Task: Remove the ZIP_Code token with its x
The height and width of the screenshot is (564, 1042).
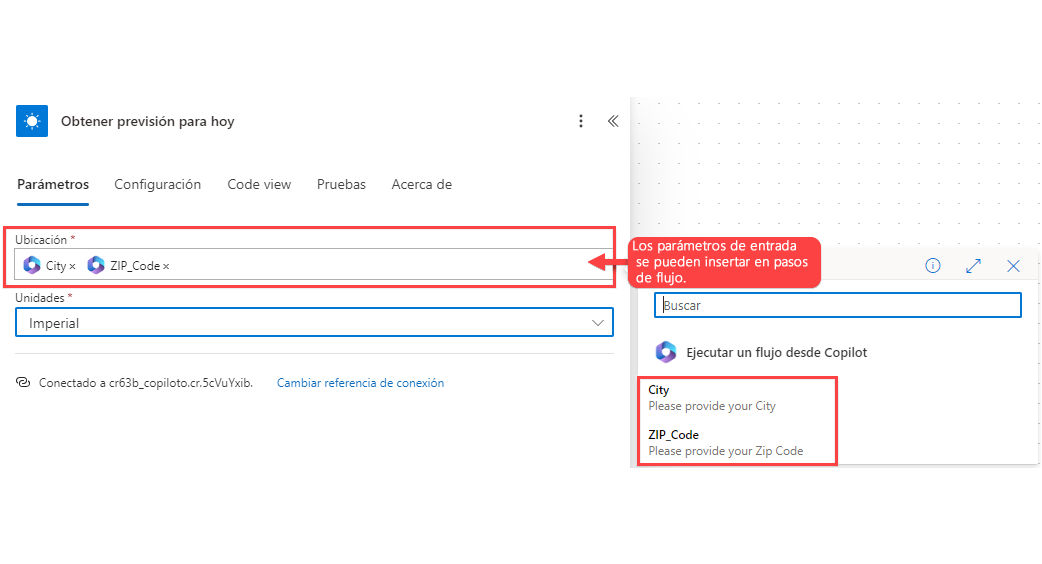Action: coord(166,266)
